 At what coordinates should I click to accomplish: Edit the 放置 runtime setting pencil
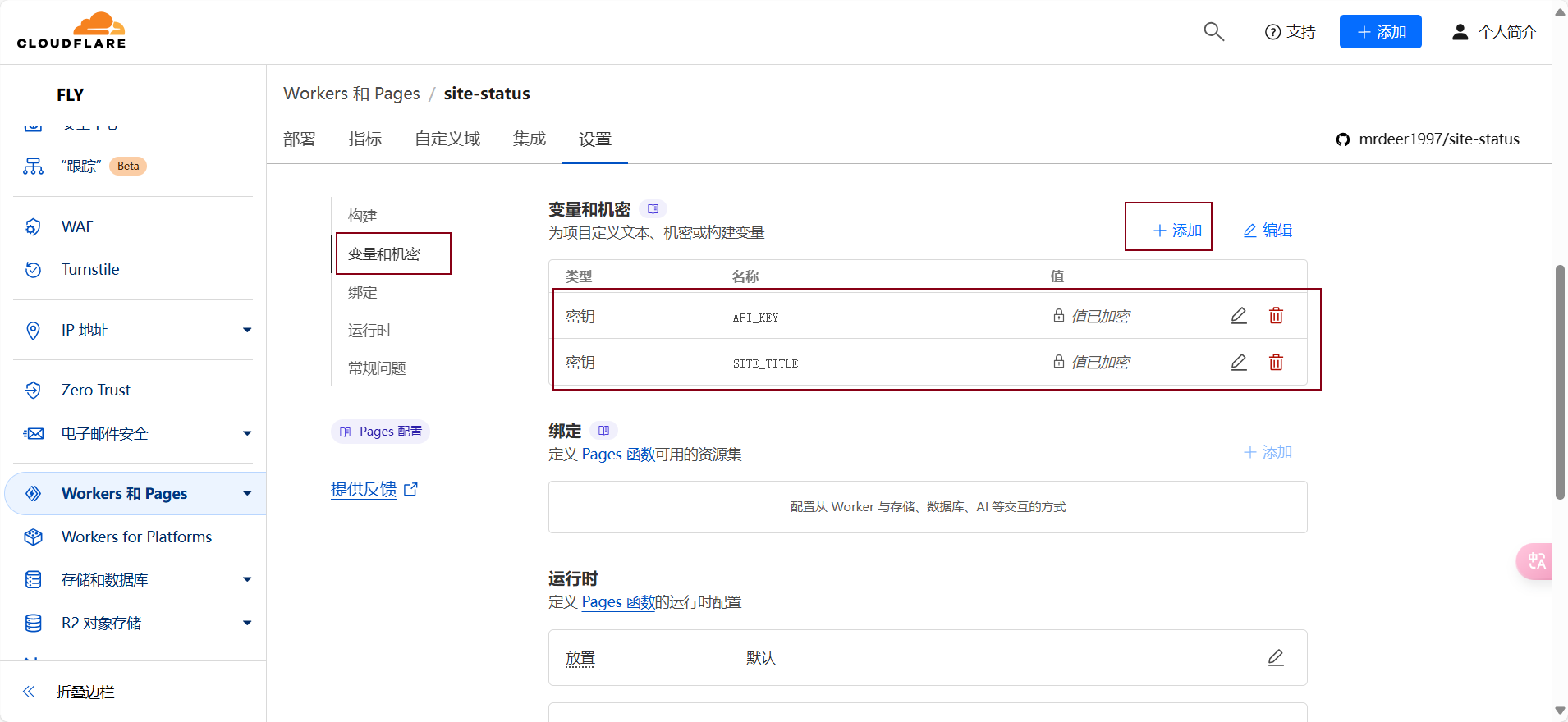(x=1276, y=657)
